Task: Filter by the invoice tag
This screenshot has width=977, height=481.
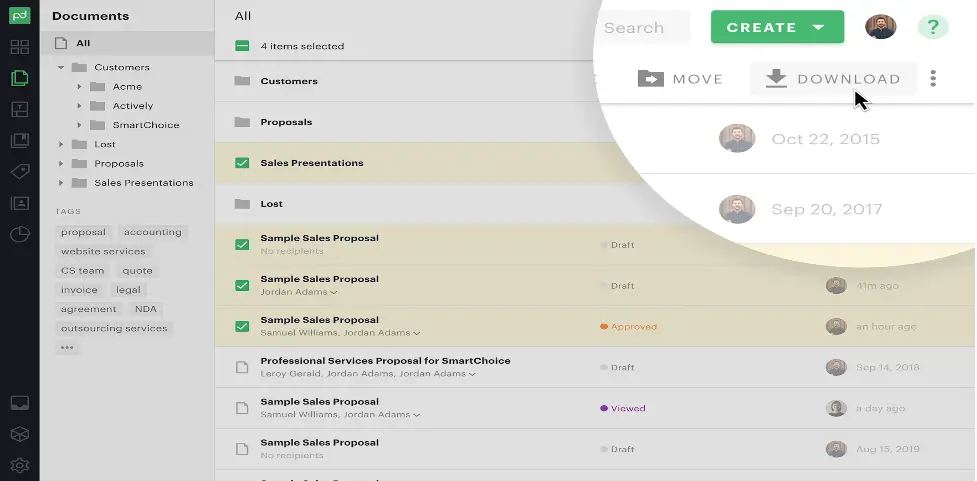Action: pyautogui.click(x=79, y=290)
